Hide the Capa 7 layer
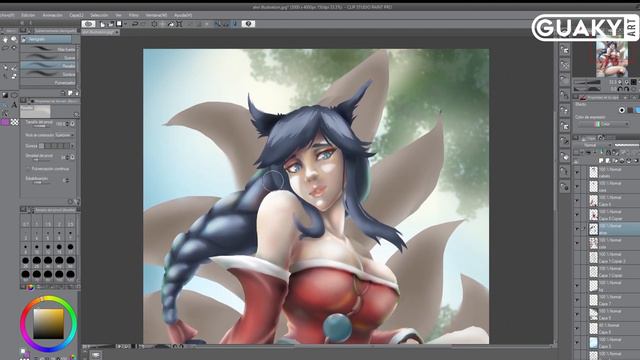Image resolution: width=640 pixels, height=360 pixels. (577, 300)
